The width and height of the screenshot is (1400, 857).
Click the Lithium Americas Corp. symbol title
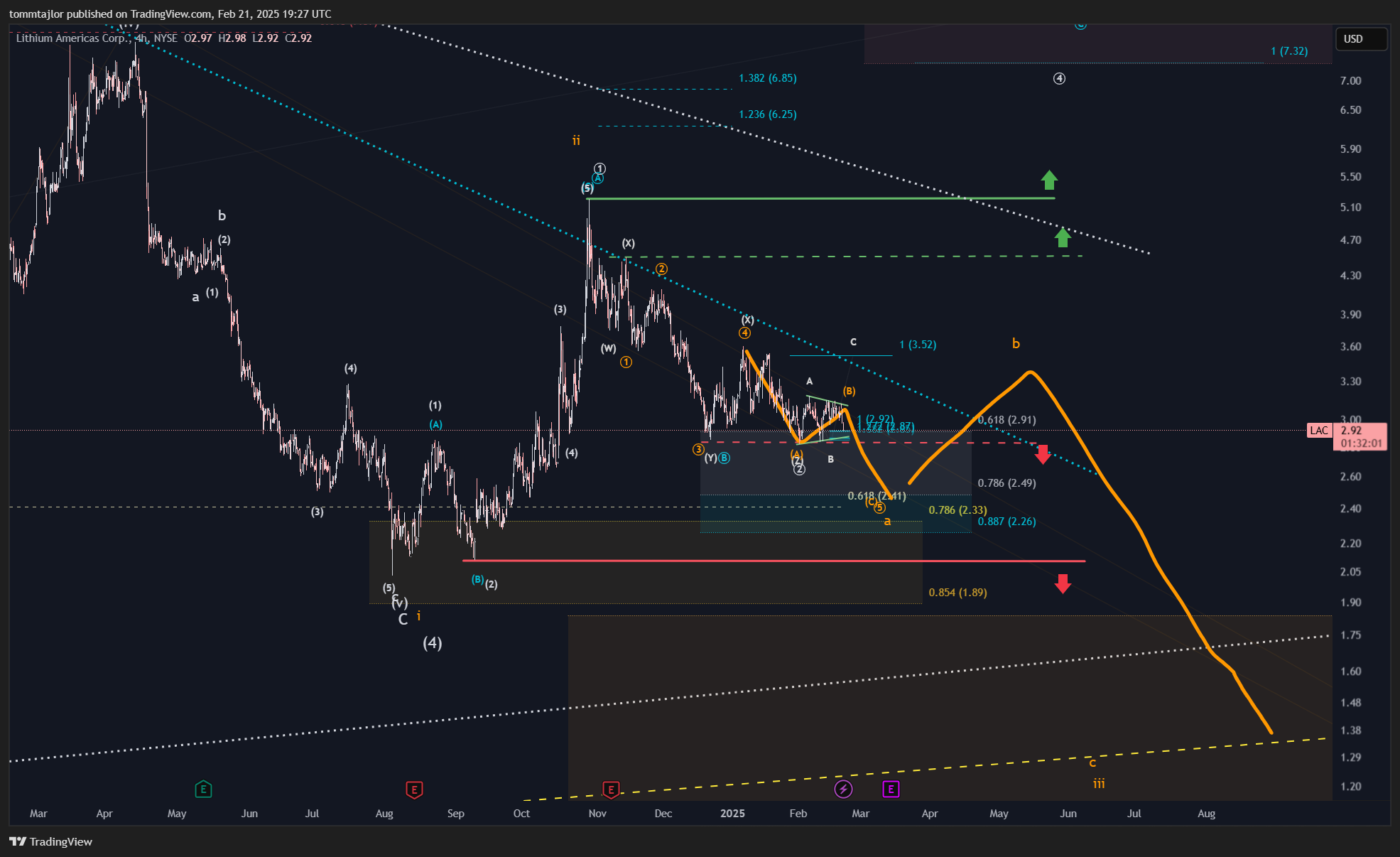click(73, 38)
